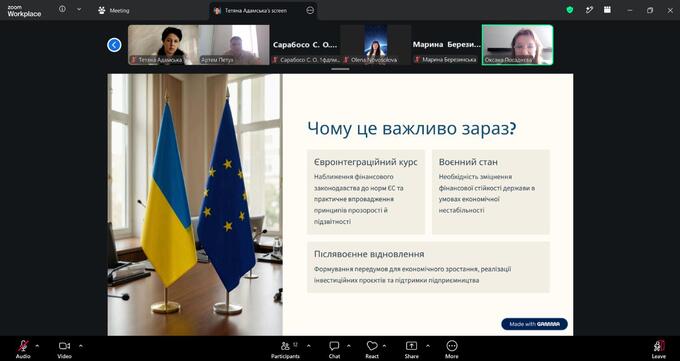Click the green encryption shield icon

(x=570, y=10)
